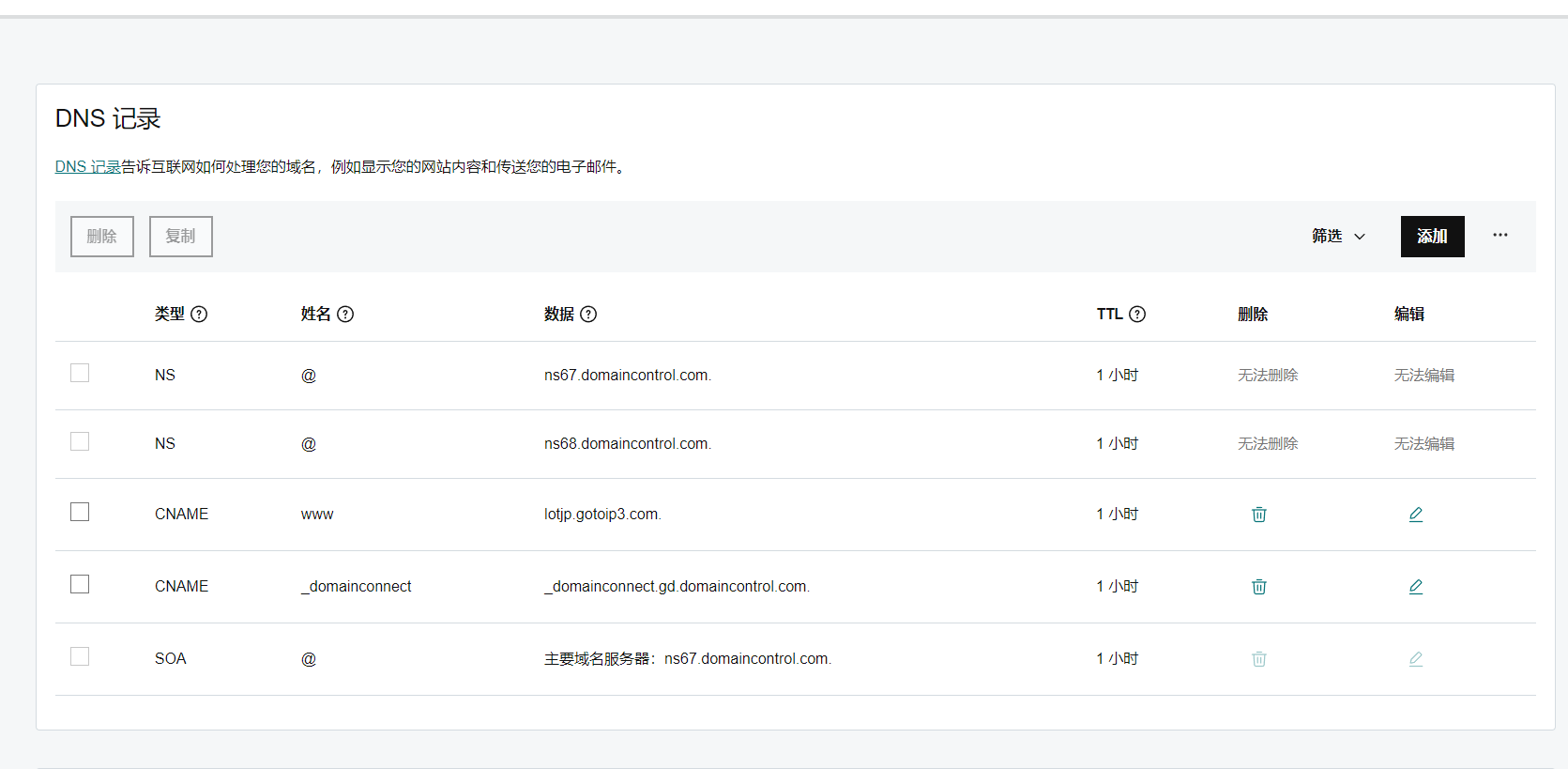Click the help icon next to 数据
The height and width of the screenshot is (769, 1568).
point(588,315)
